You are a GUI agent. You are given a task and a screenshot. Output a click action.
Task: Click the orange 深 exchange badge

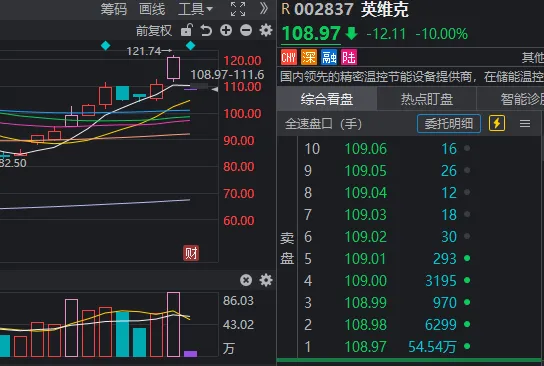tap(309, 57)
